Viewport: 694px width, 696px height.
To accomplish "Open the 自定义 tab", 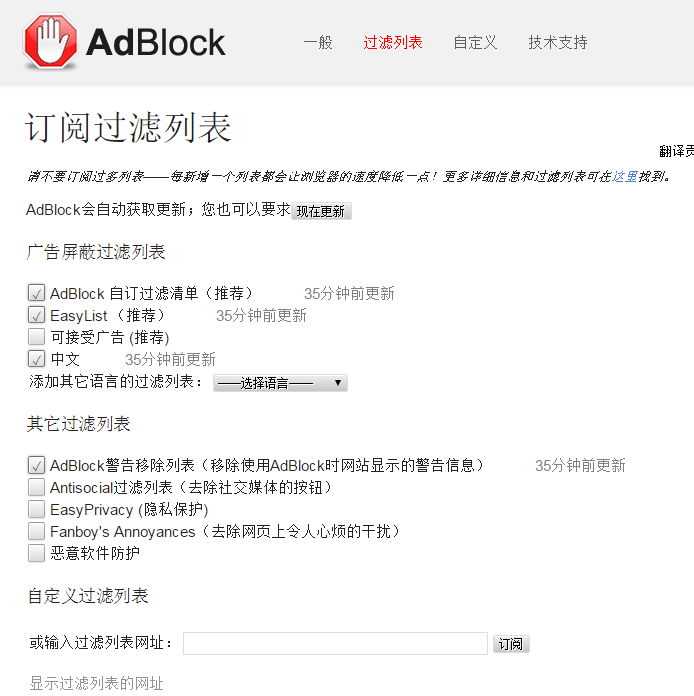I will click(x=475, y=43).
